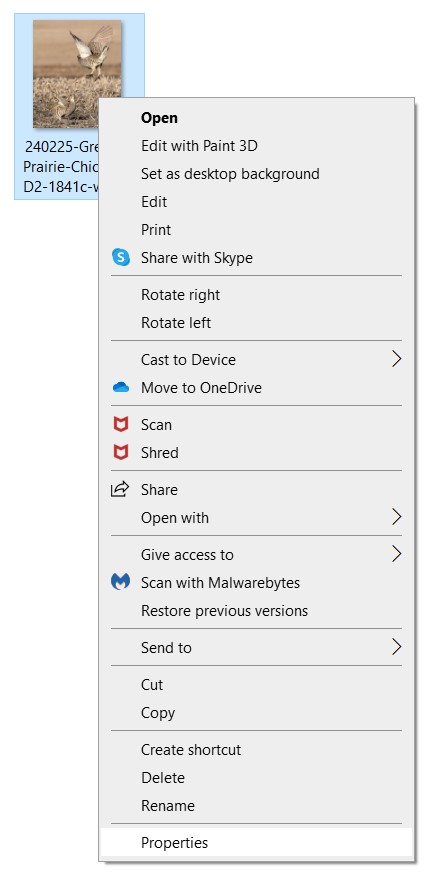439x889 pixels.
Task: Expand the Send to submenu arrow
Action: [x=396, y=647]
